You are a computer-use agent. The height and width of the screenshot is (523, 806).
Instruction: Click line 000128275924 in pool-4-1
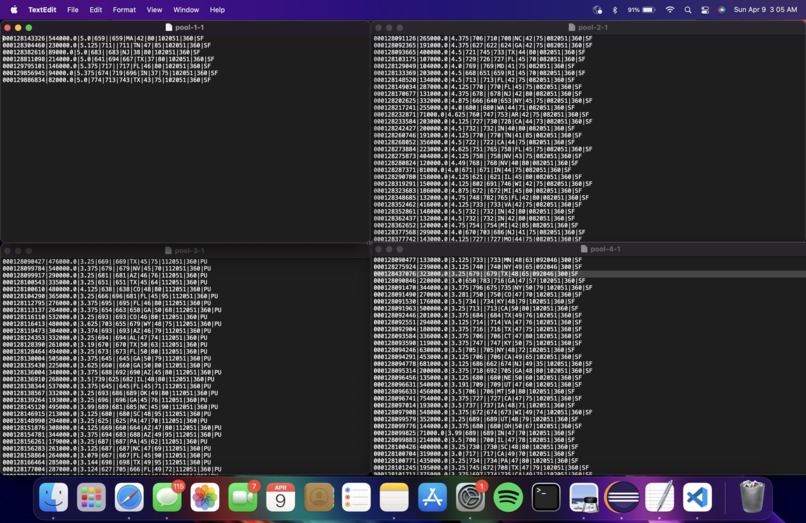pyautogui.click(x=478, y=267)
